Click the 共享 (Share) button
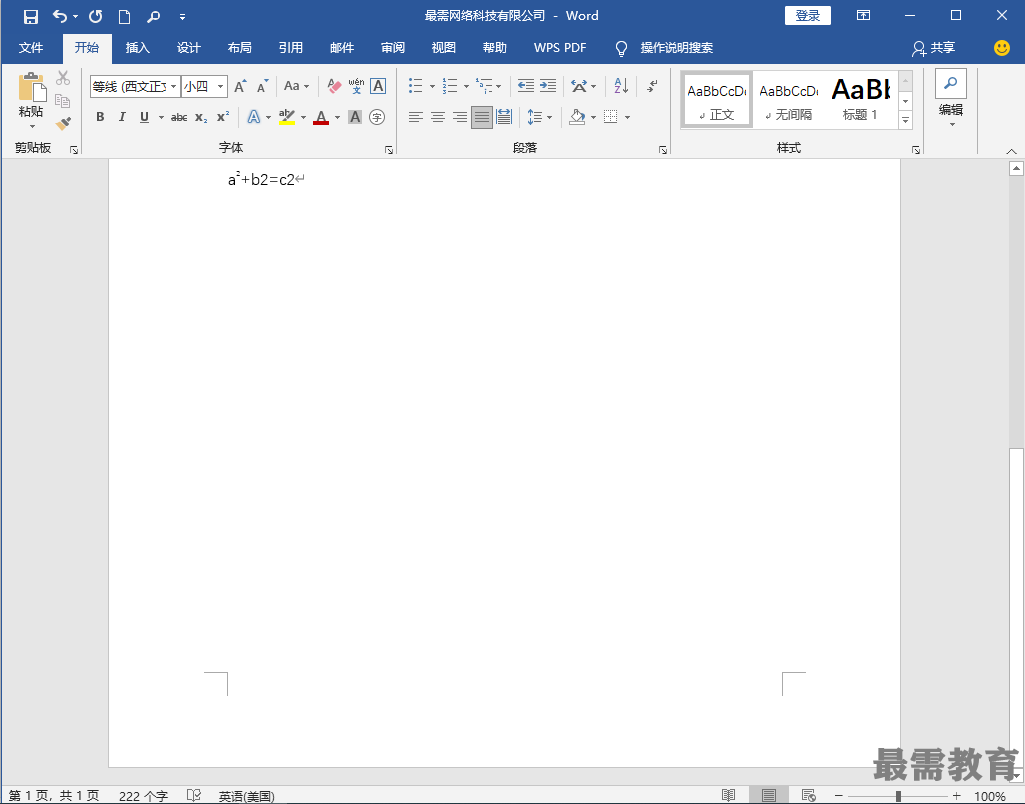1025x804 pixels. tap(934, 48)
